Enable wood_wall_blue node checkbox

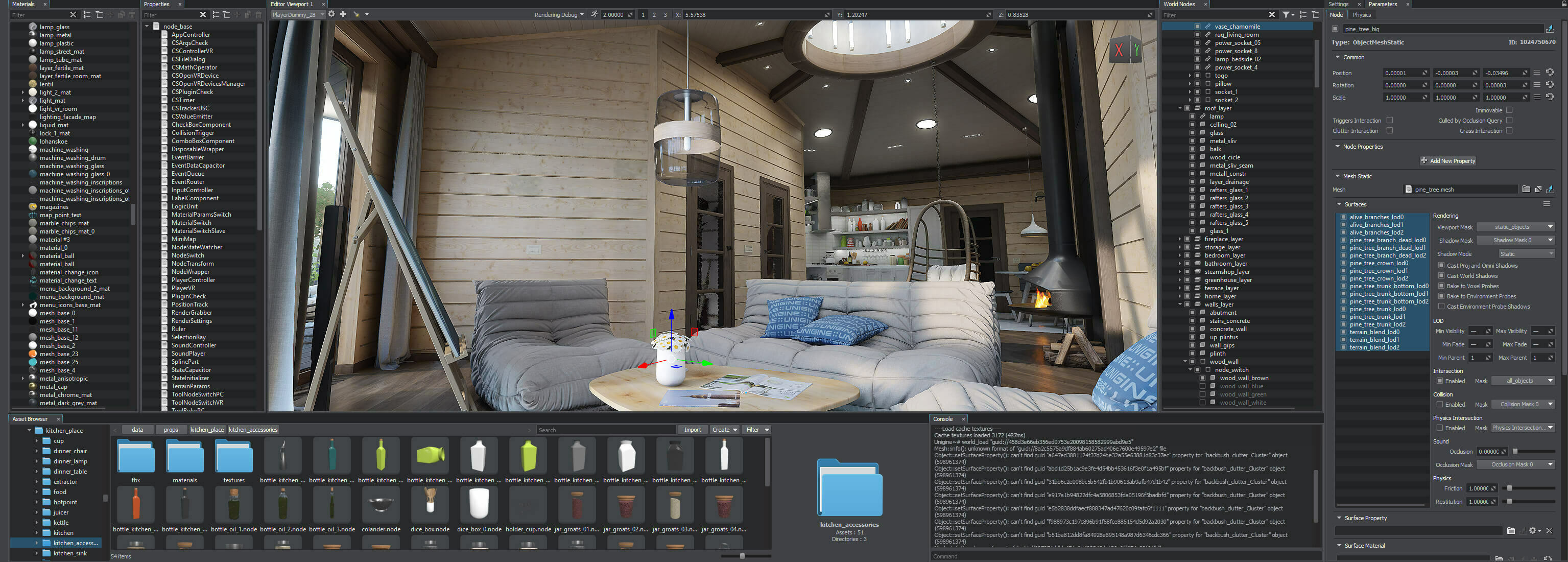[x=1202, y=386]
